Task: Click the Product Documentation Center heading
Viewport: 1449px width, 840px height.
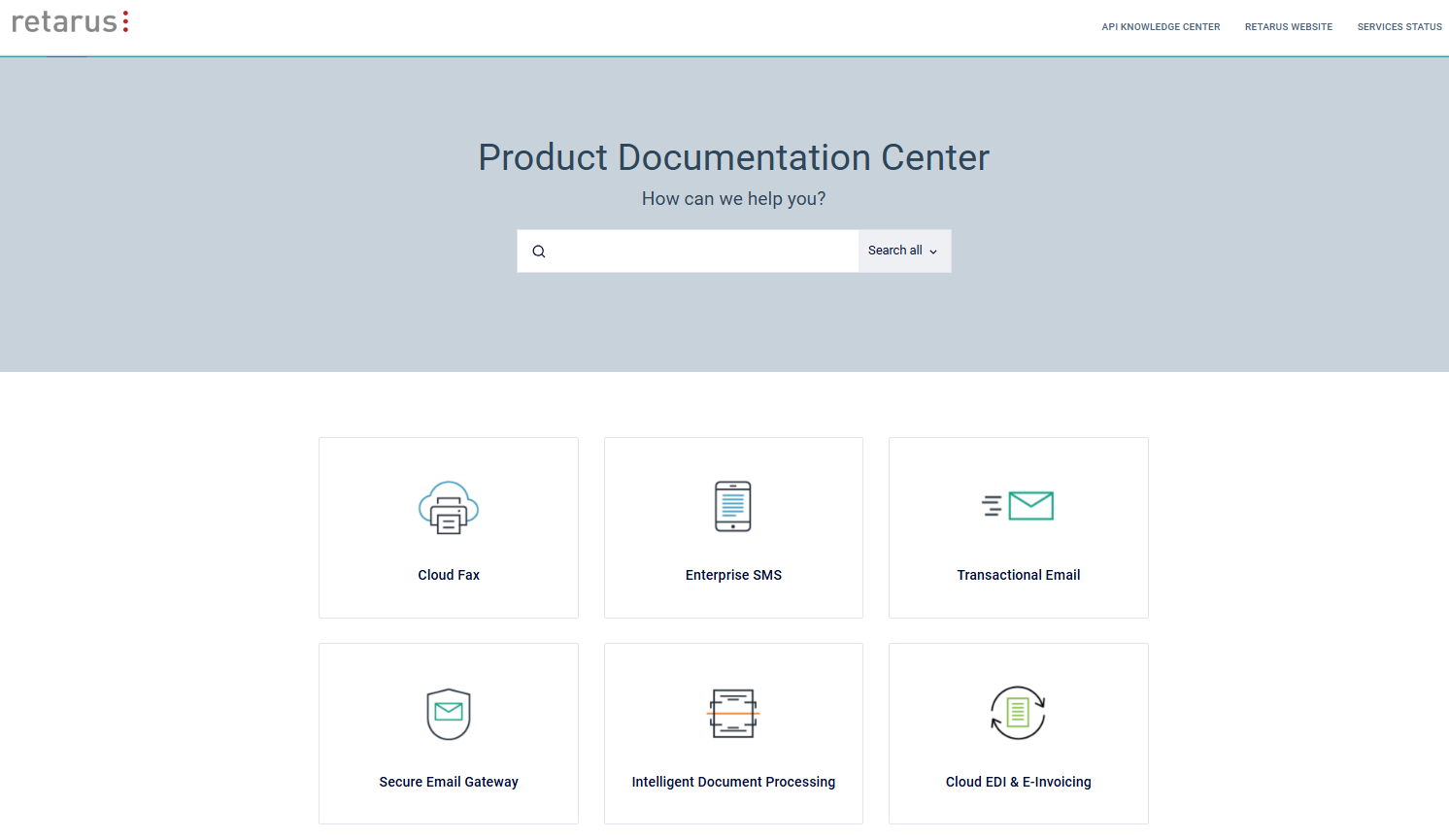Action: click(x=734, y=157)
